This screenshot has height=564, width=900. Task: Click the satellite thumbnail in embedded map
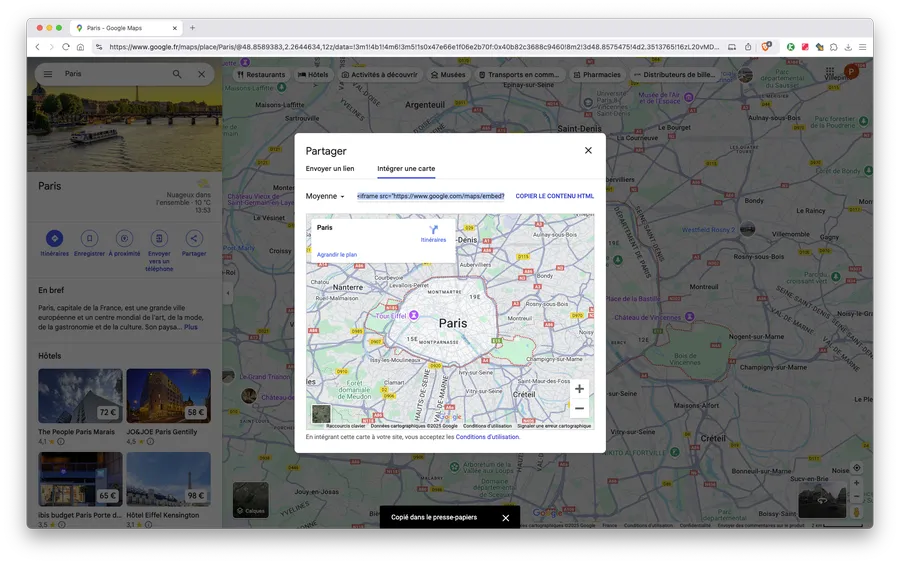321,413
